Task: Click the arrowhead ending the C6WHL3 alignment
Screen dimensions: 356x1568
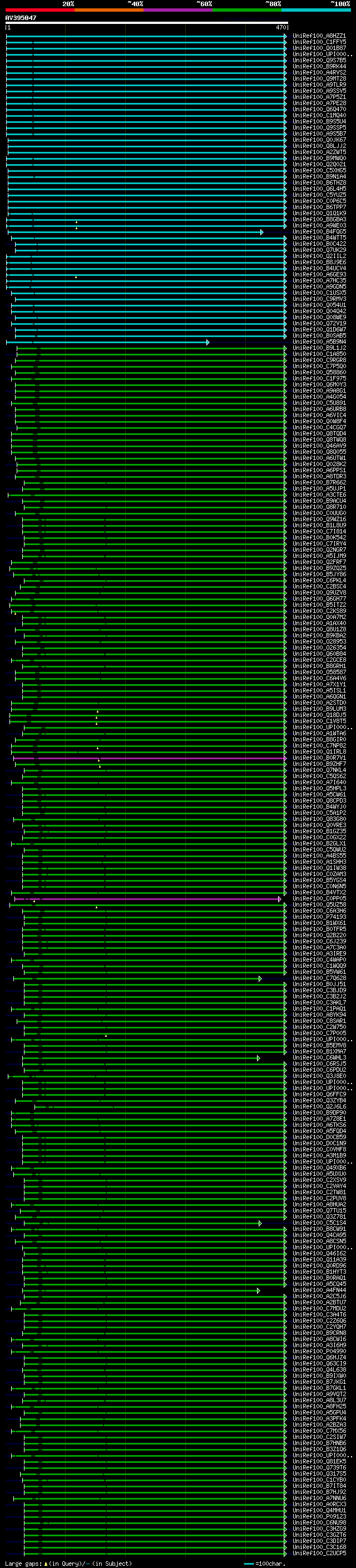Action: (x=258, y=1058)
